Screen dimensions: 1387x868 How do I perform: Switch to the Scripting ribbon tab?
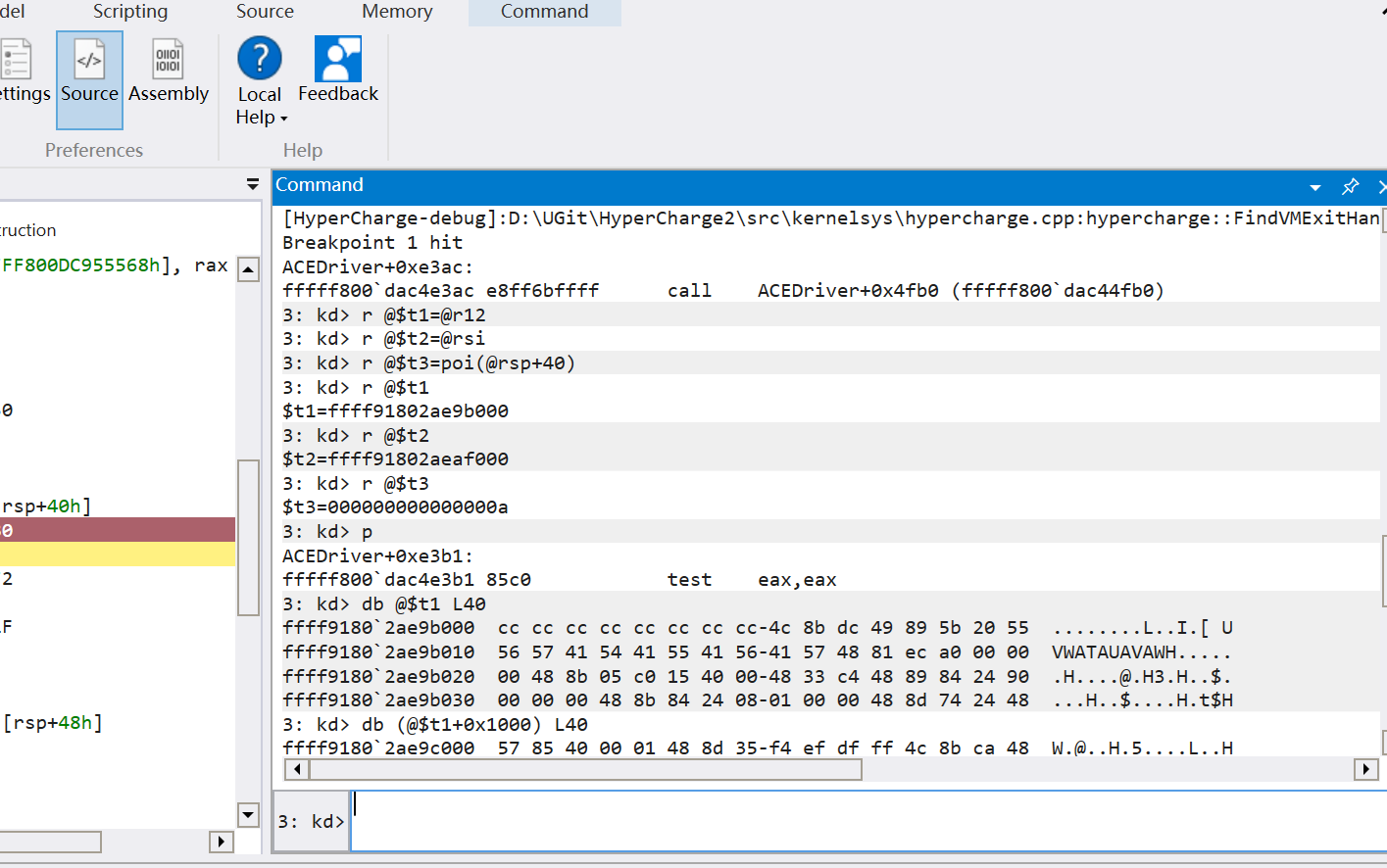(x=130, y=12)
